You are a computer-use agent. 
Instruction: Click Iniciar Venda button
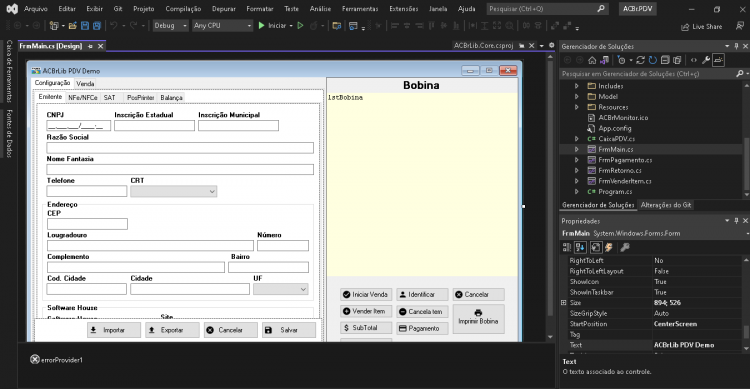[x=366, y=295]
